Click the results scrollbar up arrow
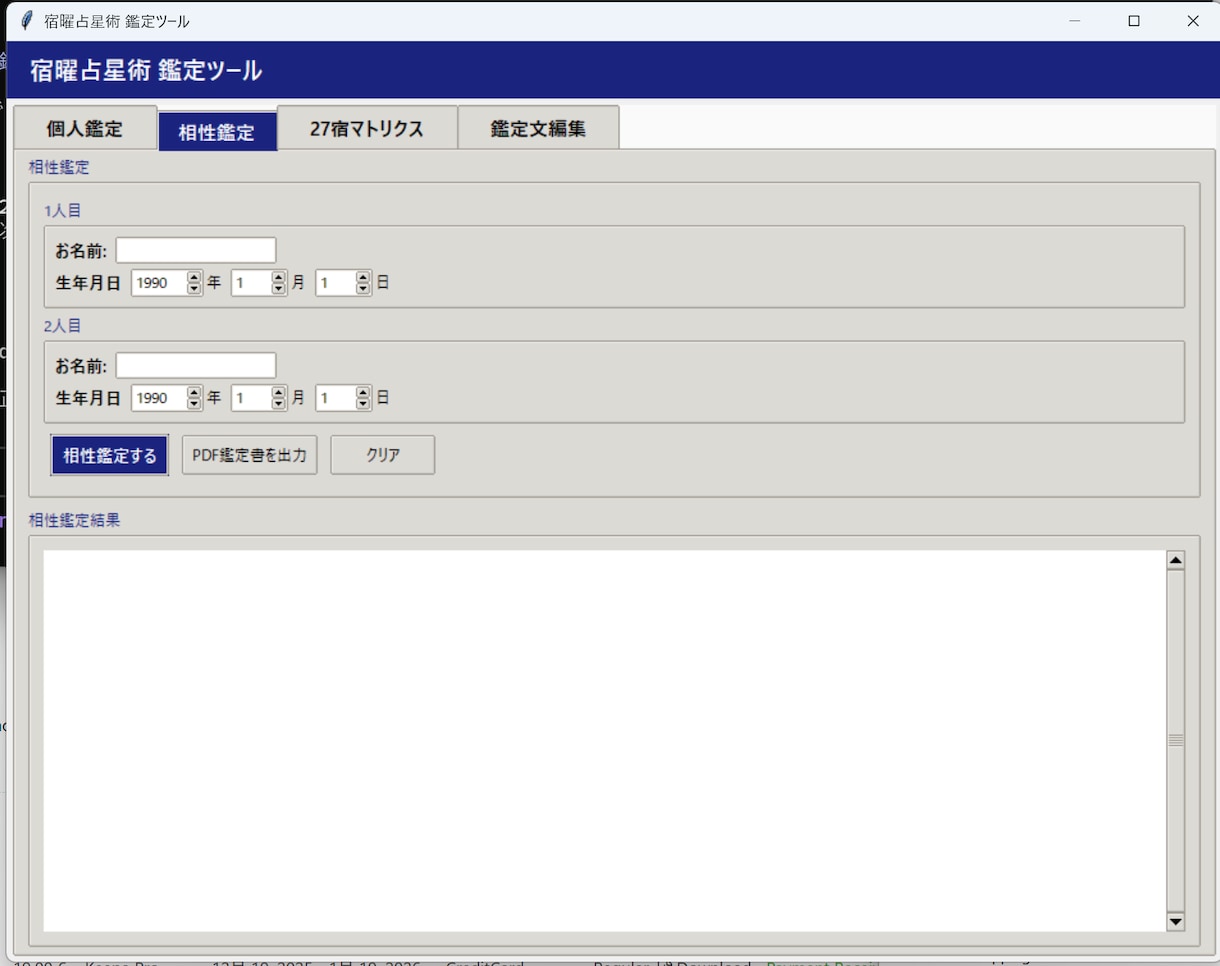Viewport: 1220px width, 966px height. pos(1176,560)
